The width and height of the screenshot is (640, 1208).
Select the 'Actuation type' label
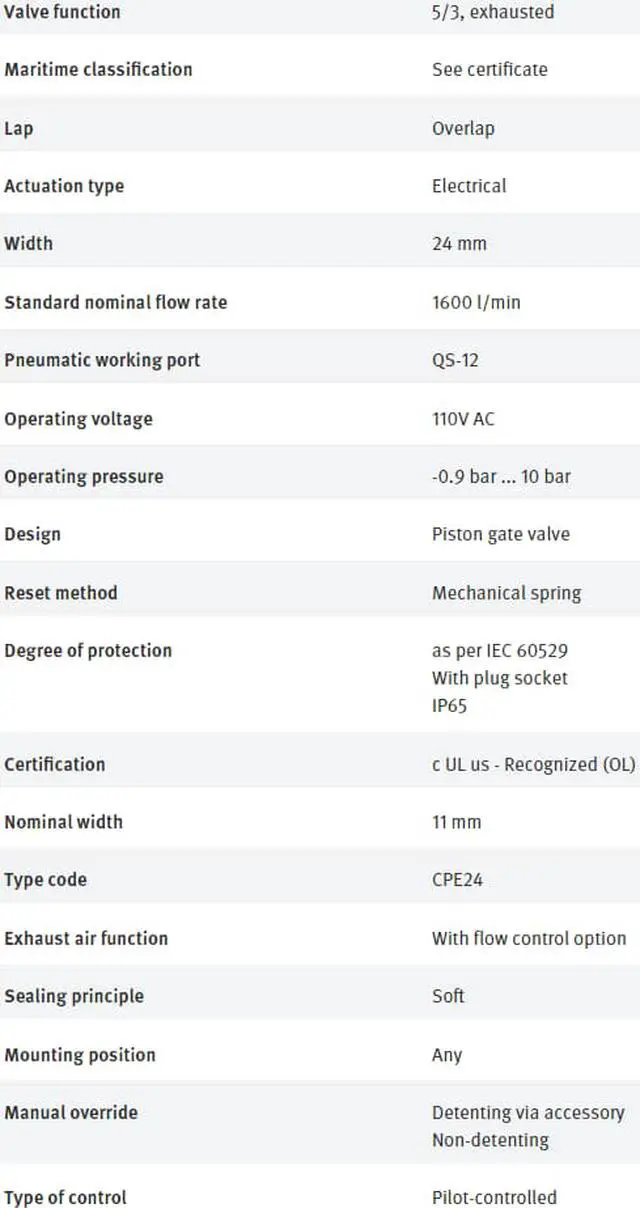click(64, 185)
